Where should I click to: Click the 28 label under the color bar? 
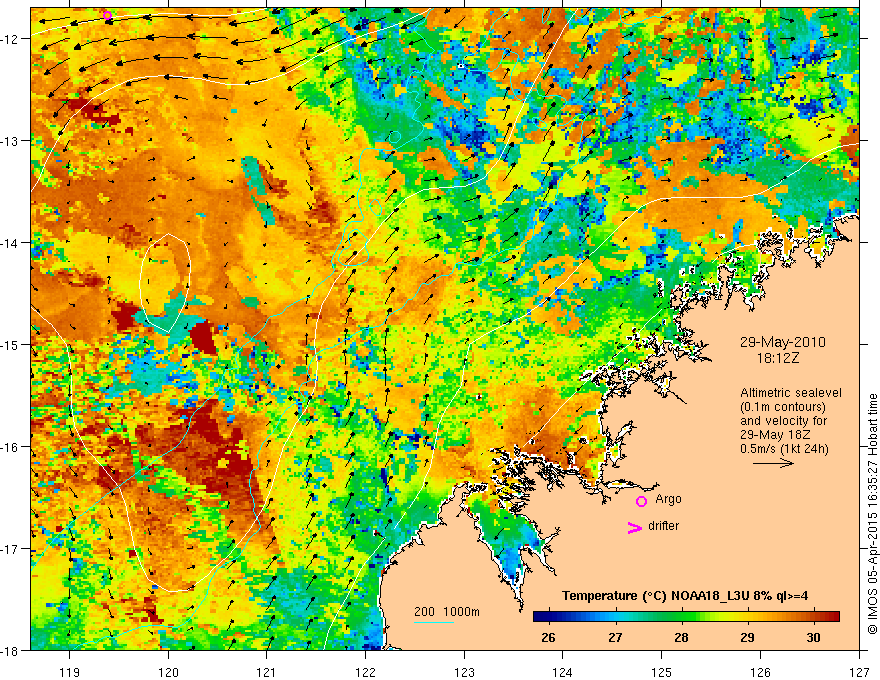coord(681,637)
